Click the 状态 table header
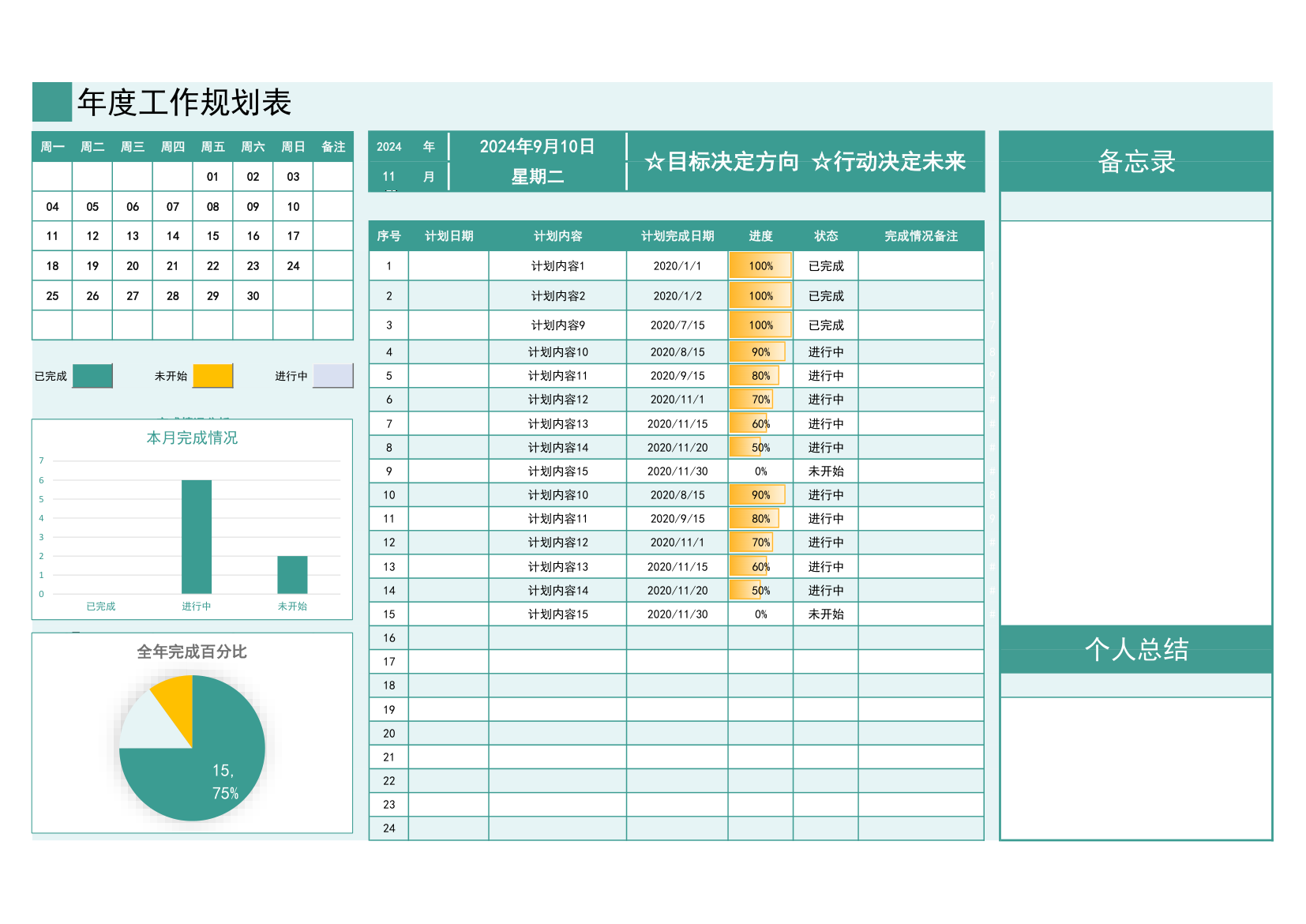 coord(826,236)
